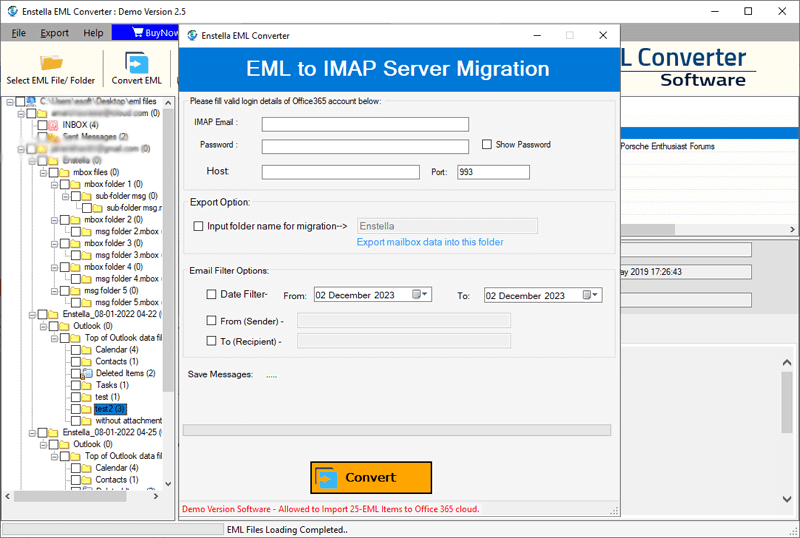Click the mbox folder 3 (0) folder icon
Screen dimensions: 800x538
click(76, 243)
